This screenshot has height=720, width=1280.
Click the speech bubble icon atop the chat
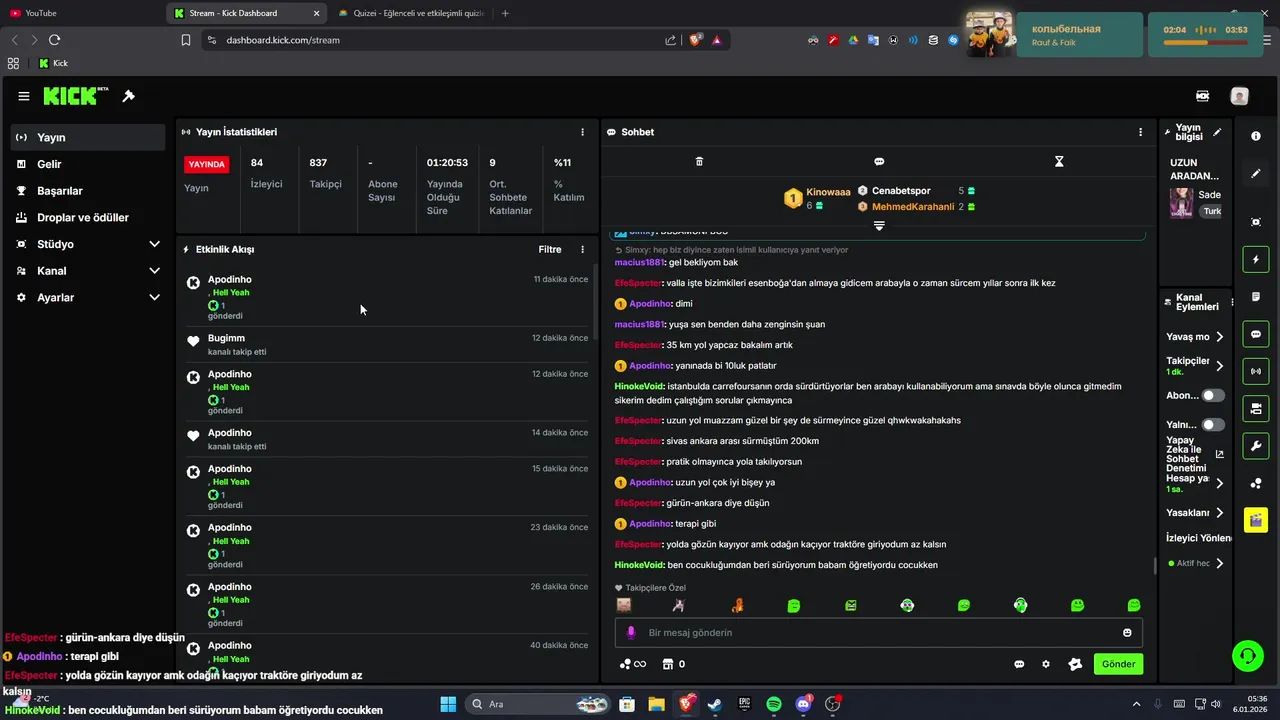(879, 161)
